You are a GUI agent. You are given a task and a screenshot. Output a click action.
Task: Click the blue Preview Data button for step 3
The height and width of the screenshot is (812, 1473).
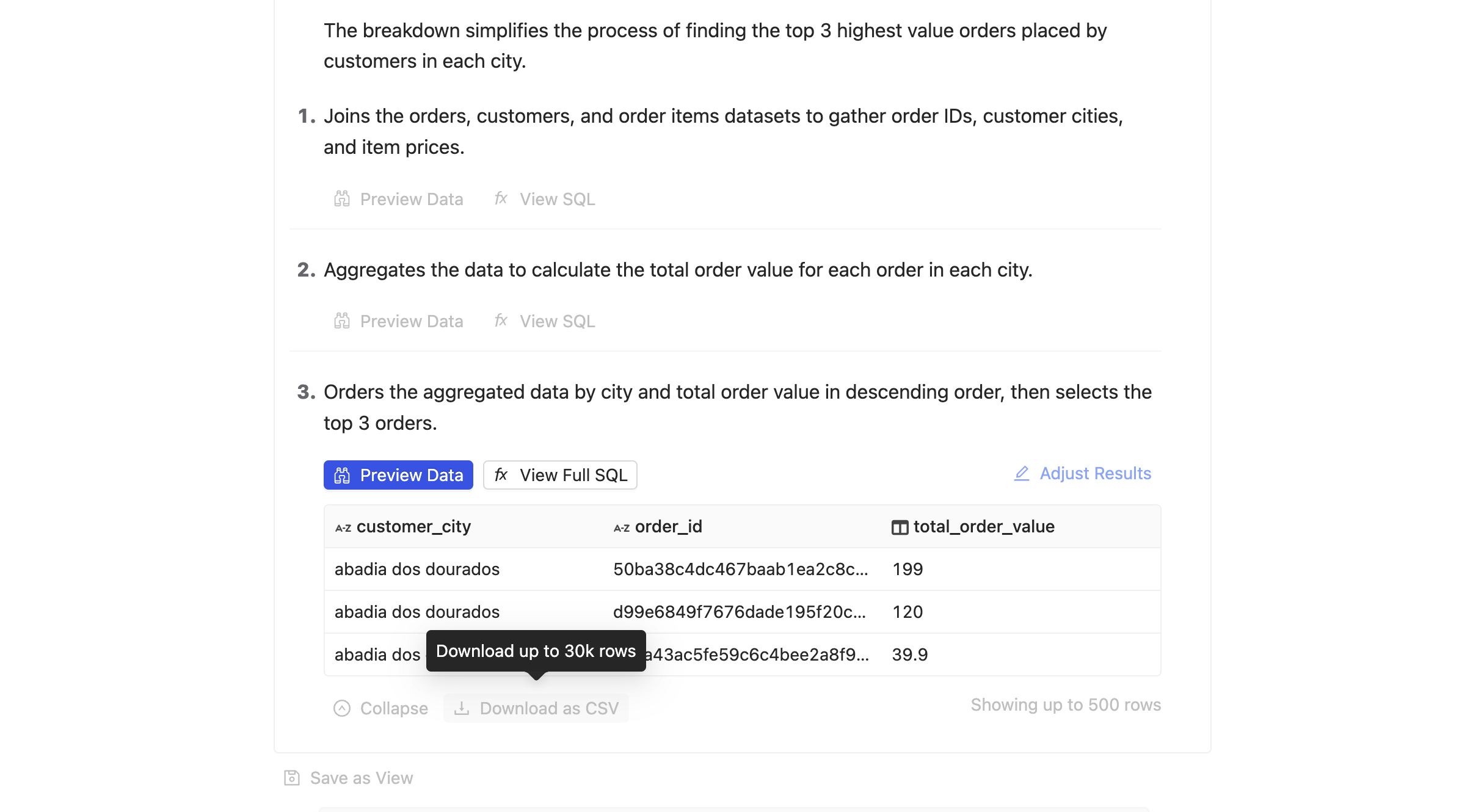398,474
